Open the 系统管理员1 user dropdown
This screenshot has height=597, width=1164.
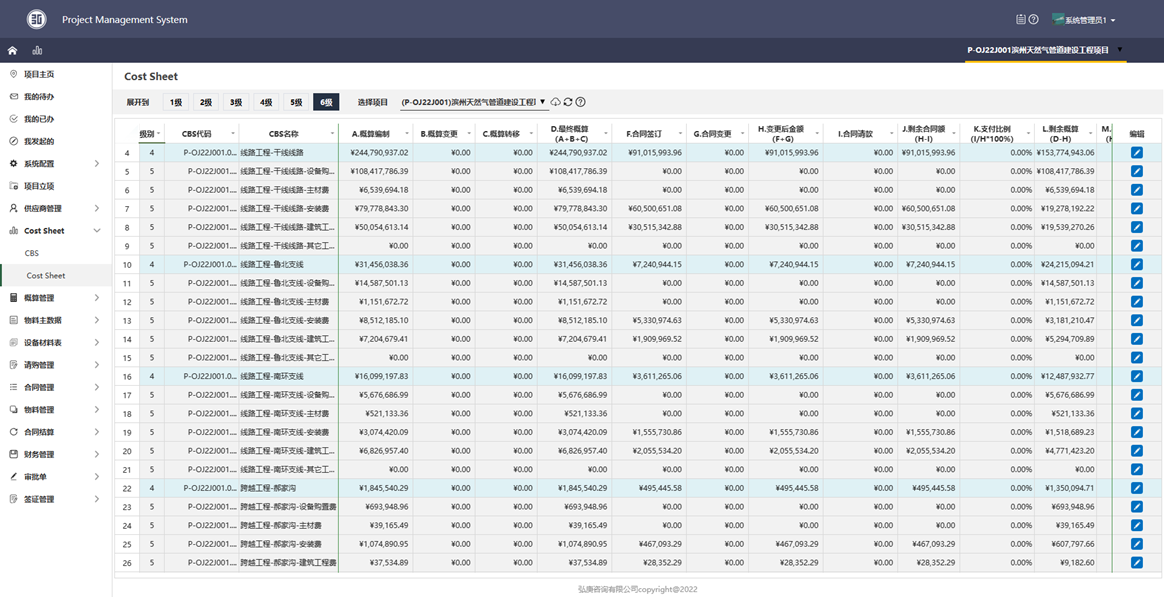(1084, 20)
